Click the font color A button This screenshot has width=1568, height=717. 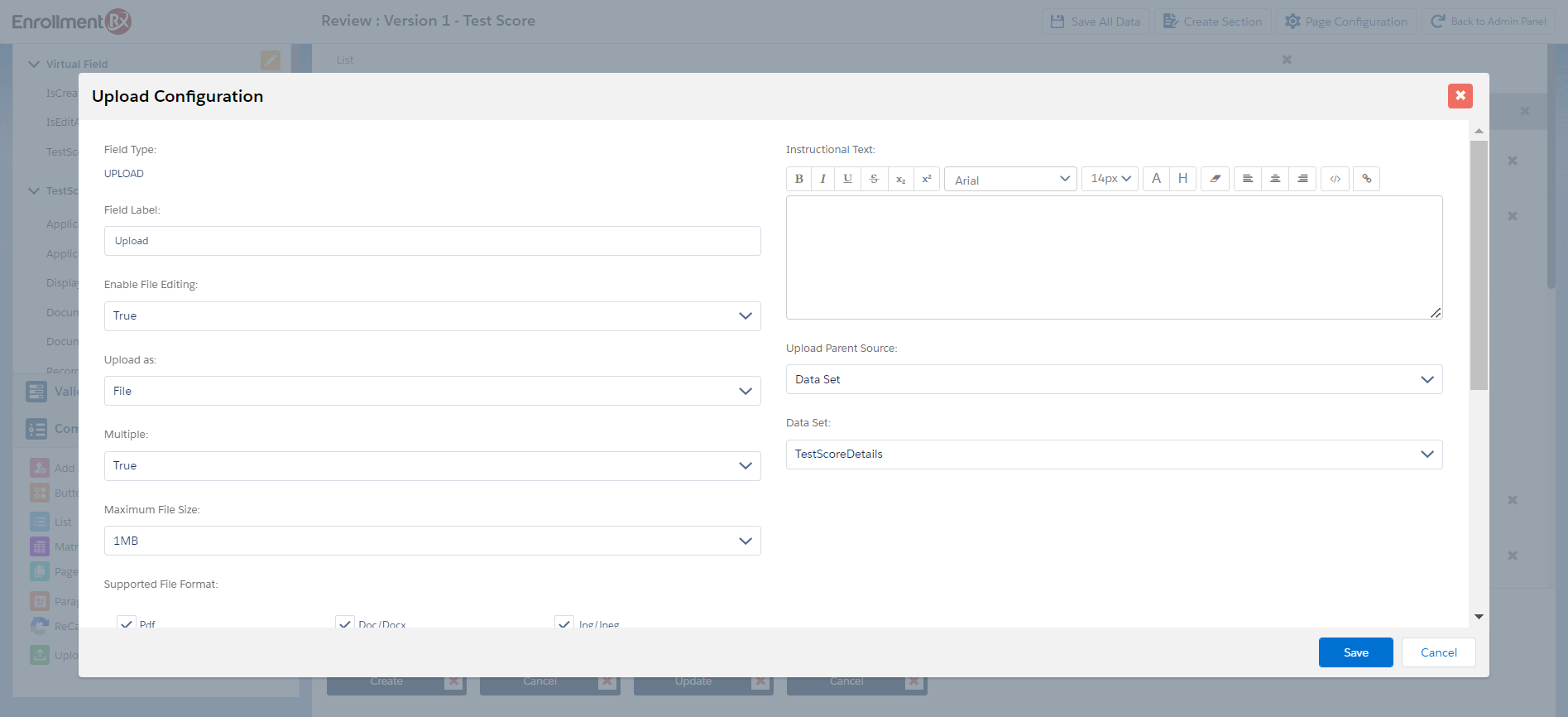point(1156,179)
